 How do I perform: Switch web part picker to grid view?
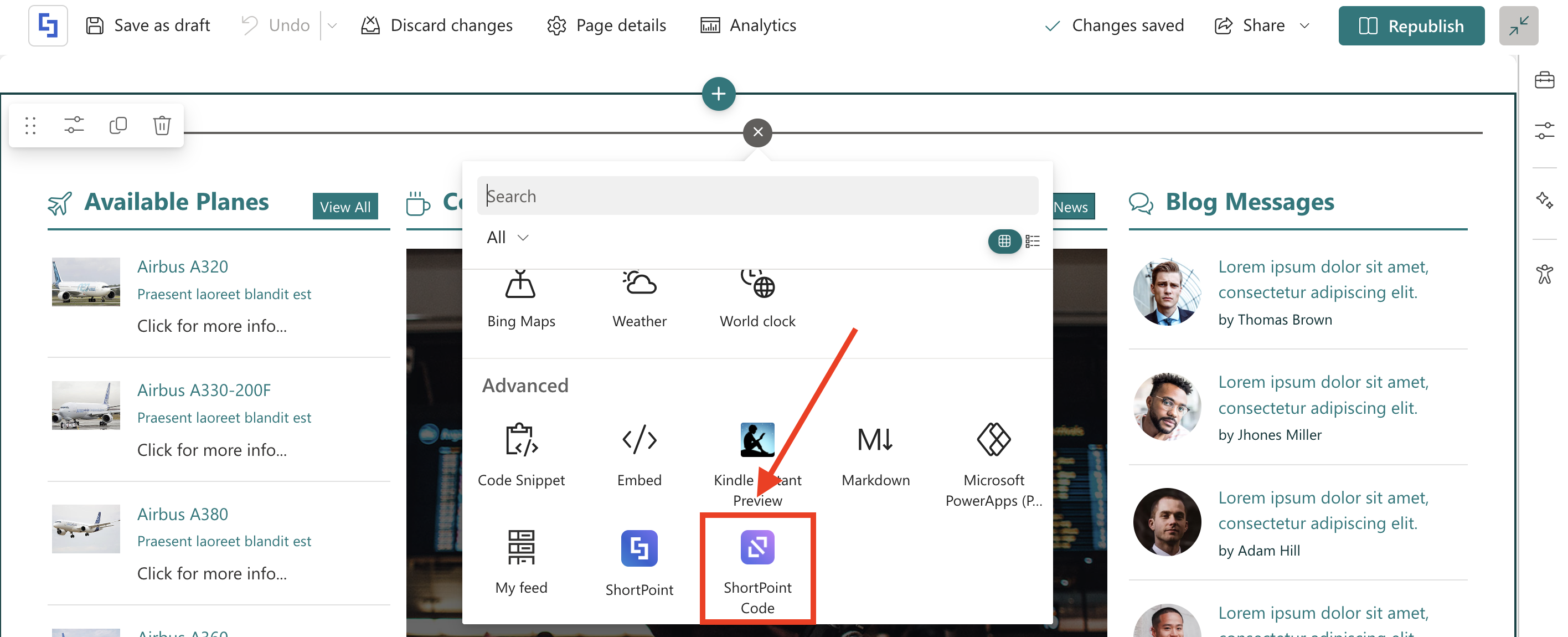[x=1004, y=241]
